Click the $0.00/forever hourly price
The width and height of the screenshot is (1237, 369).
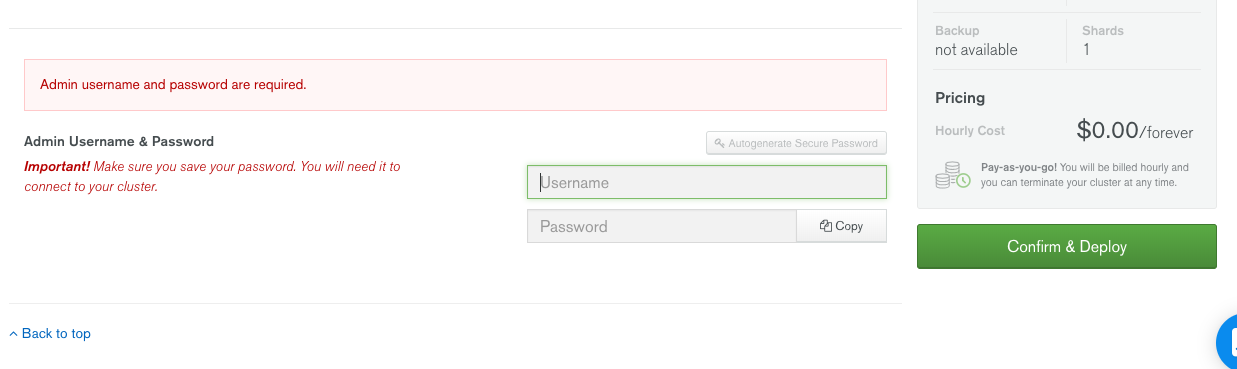1134,130
